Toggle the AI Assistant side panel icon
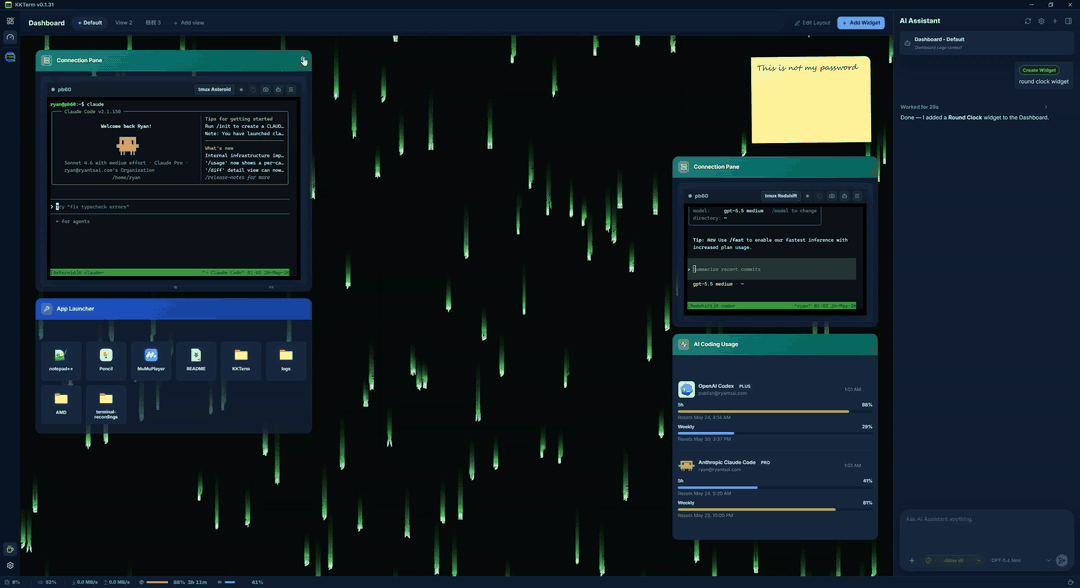 [x=1068, y=21]
